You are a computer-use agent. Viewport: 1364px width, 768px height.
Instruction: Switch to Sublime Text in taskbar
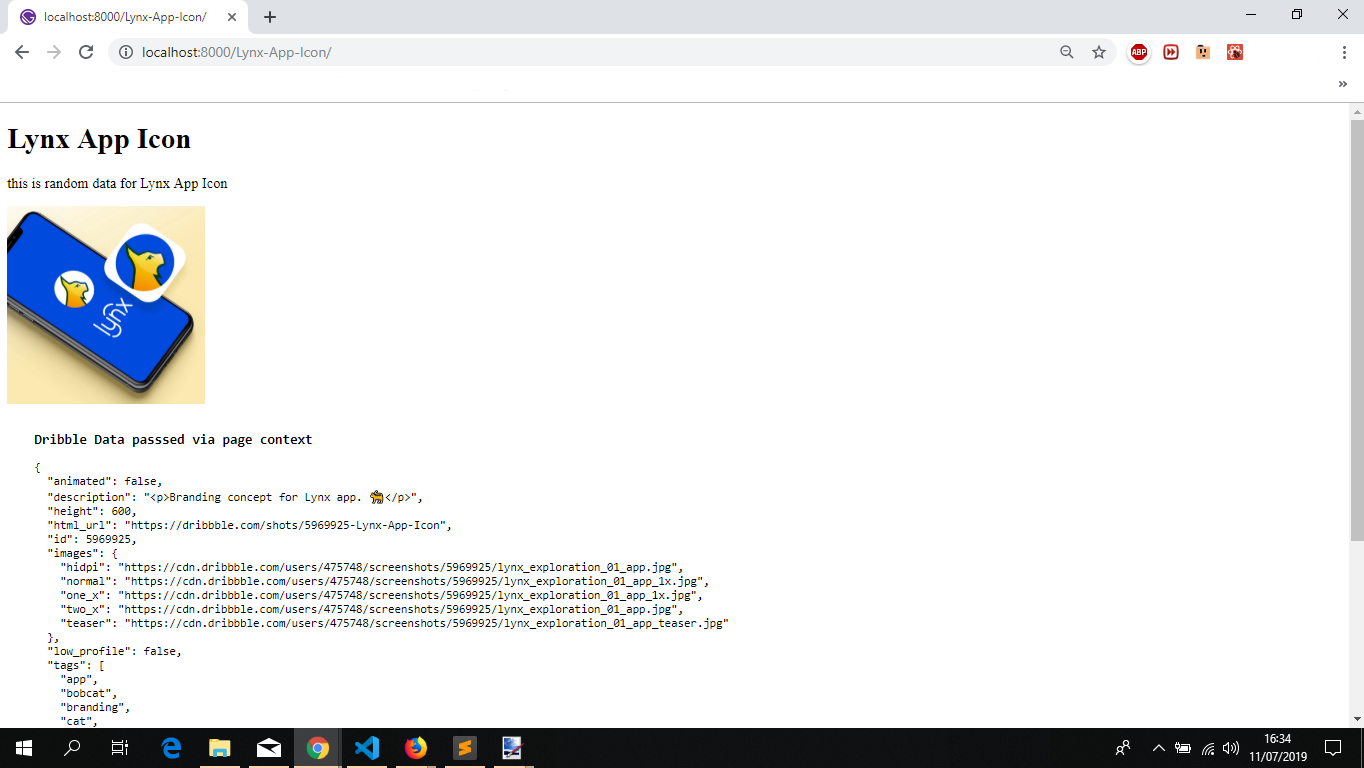pyautogui.click(x=464, y=748)
